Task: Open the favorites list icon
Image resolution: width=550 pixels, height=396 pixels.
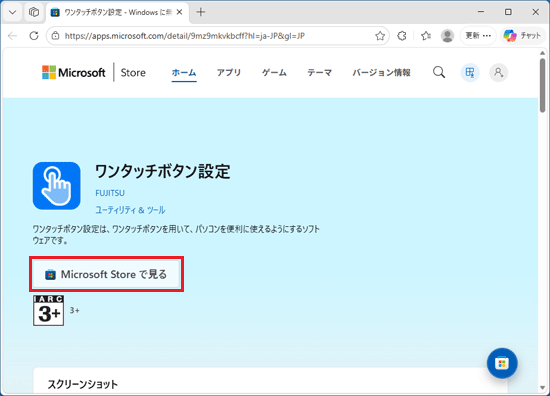Action: [x=426, y=36]
